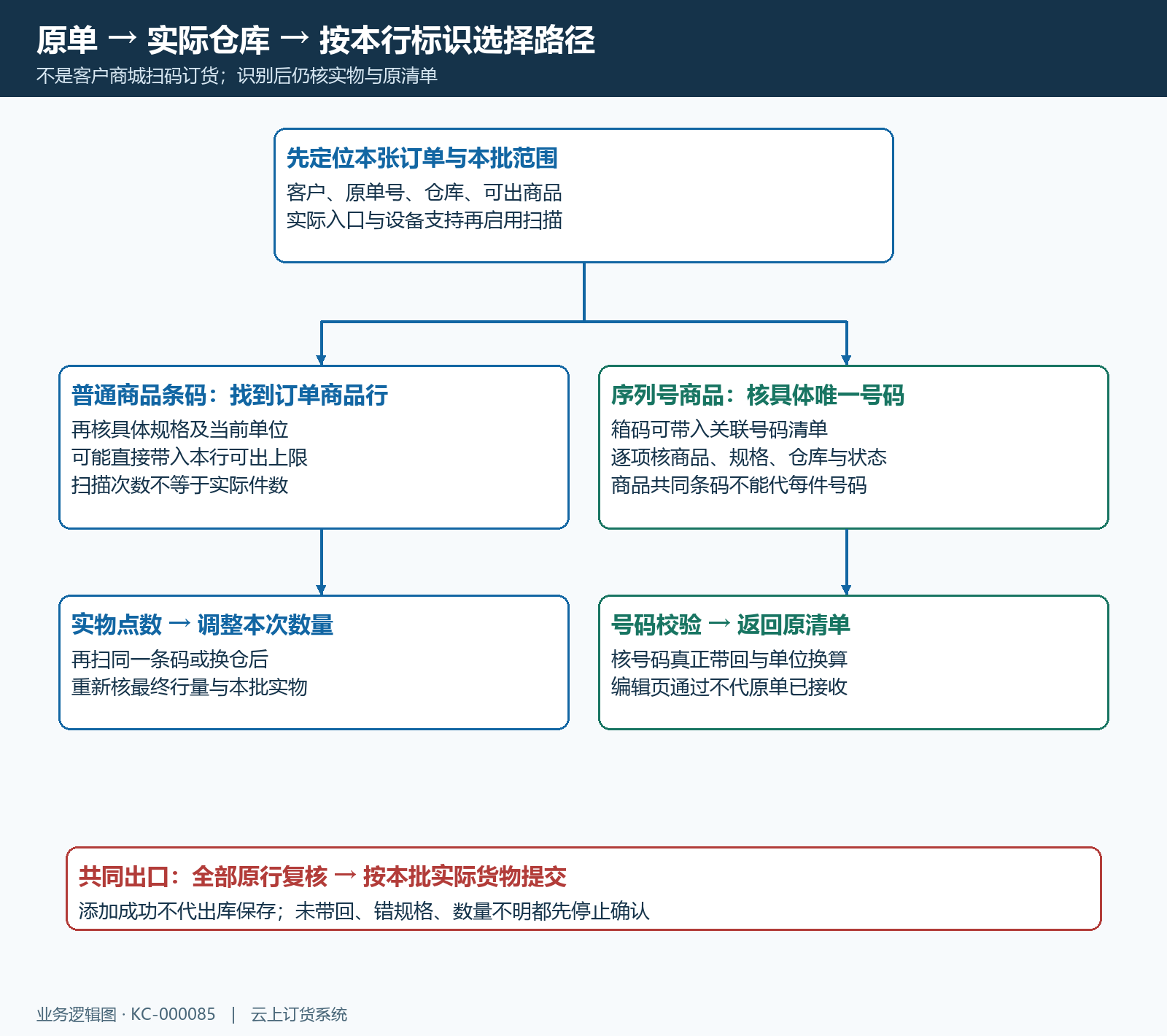Viewport: 1167px width, 1036px height.
Task: Click the line 可能直接带入本行可出上限
Action: pyautogui.click(x=190, y=457)
